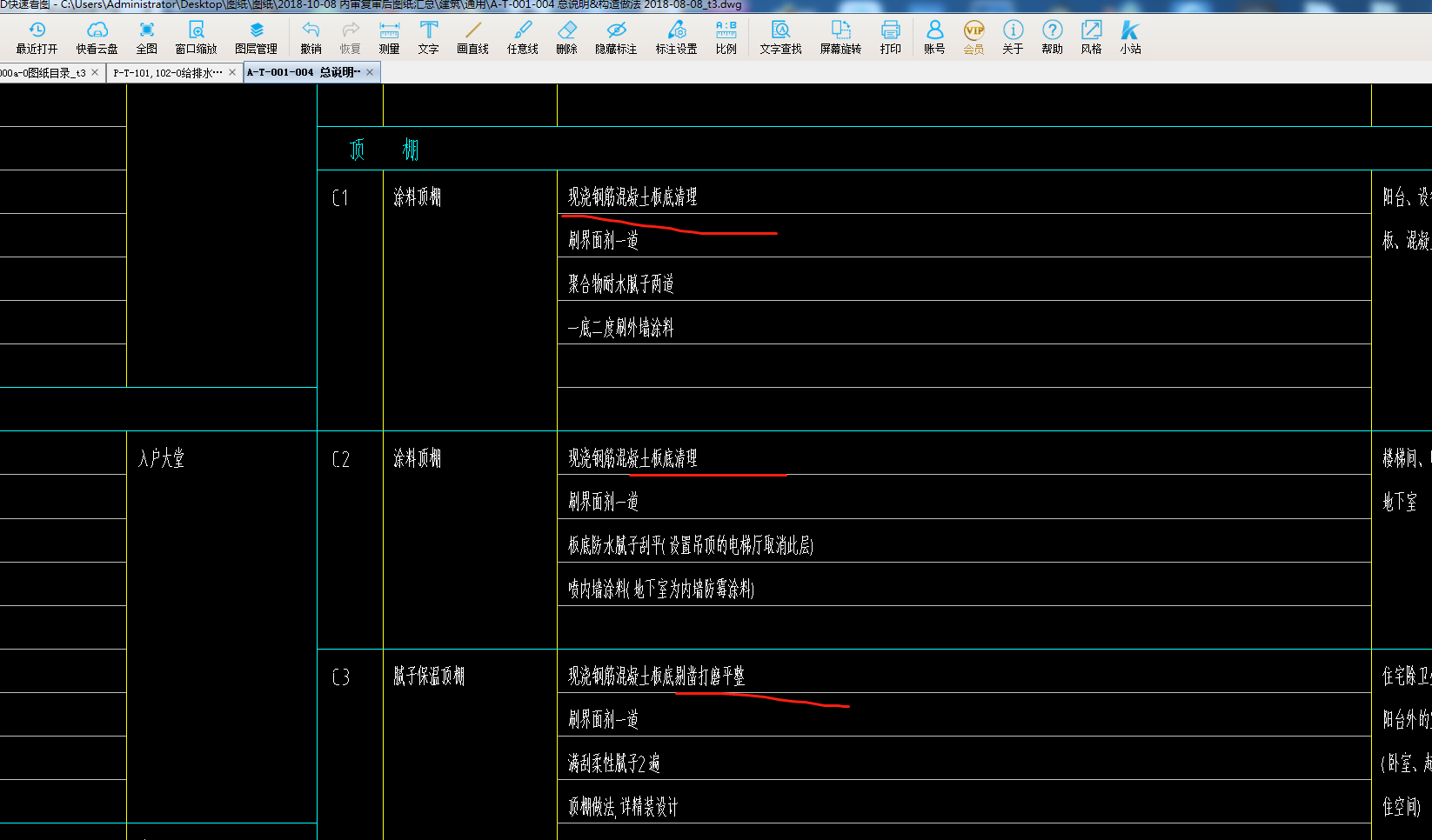Click the 现浇钢筋混凝土板底剔凿打磨平整 line

(657, 676)
